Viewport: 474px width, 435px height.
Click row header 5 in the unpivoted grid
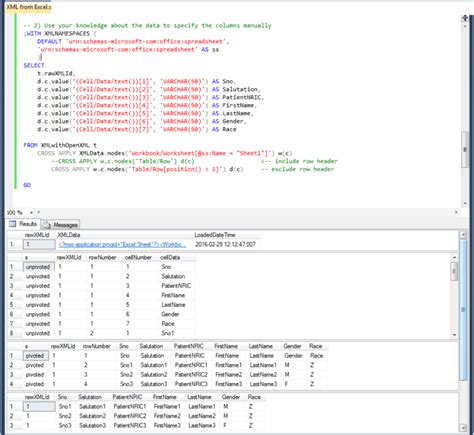pyautogui.click(x=12, y=305)
